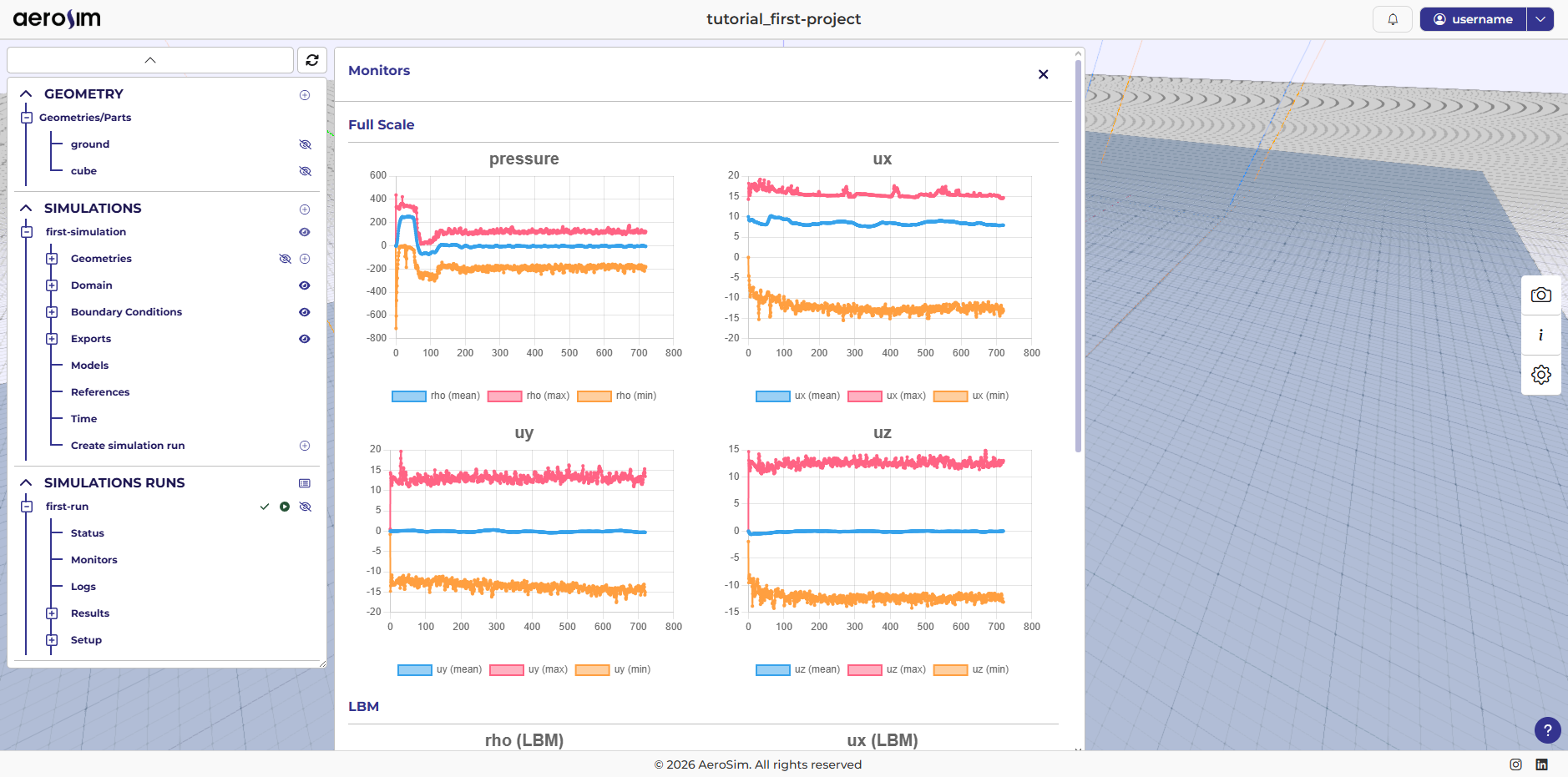Viewport: 1568px width, 777px height.
Task: Toggle Boundary Conditions visibility eye
Action: (305, 312)
